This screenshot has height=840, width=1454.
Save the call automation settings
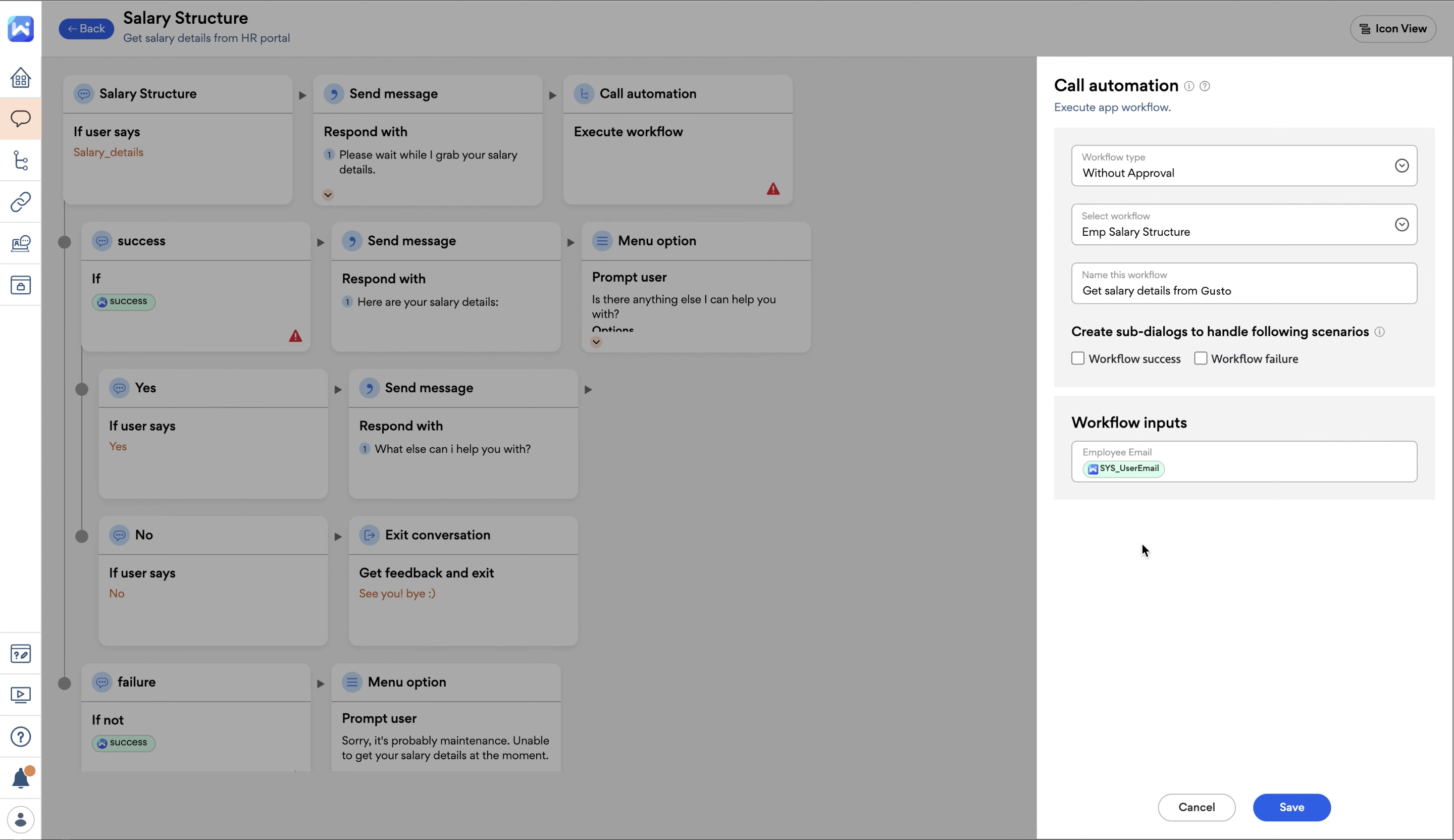[1291, 807]
